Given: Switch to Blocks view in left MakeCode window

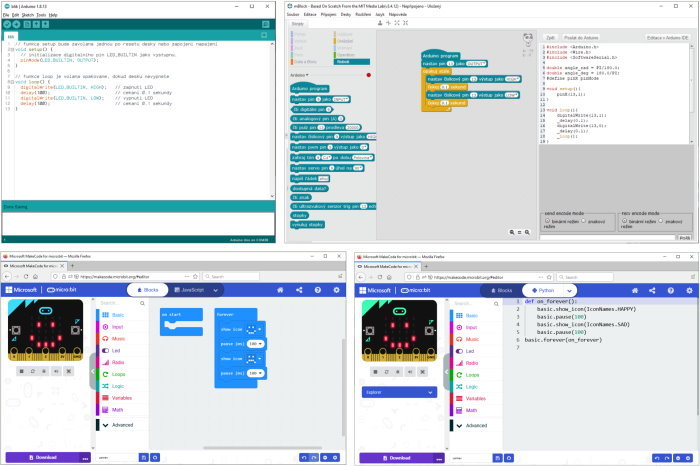Looking at the screenshot, I should [x=148, y=290].
